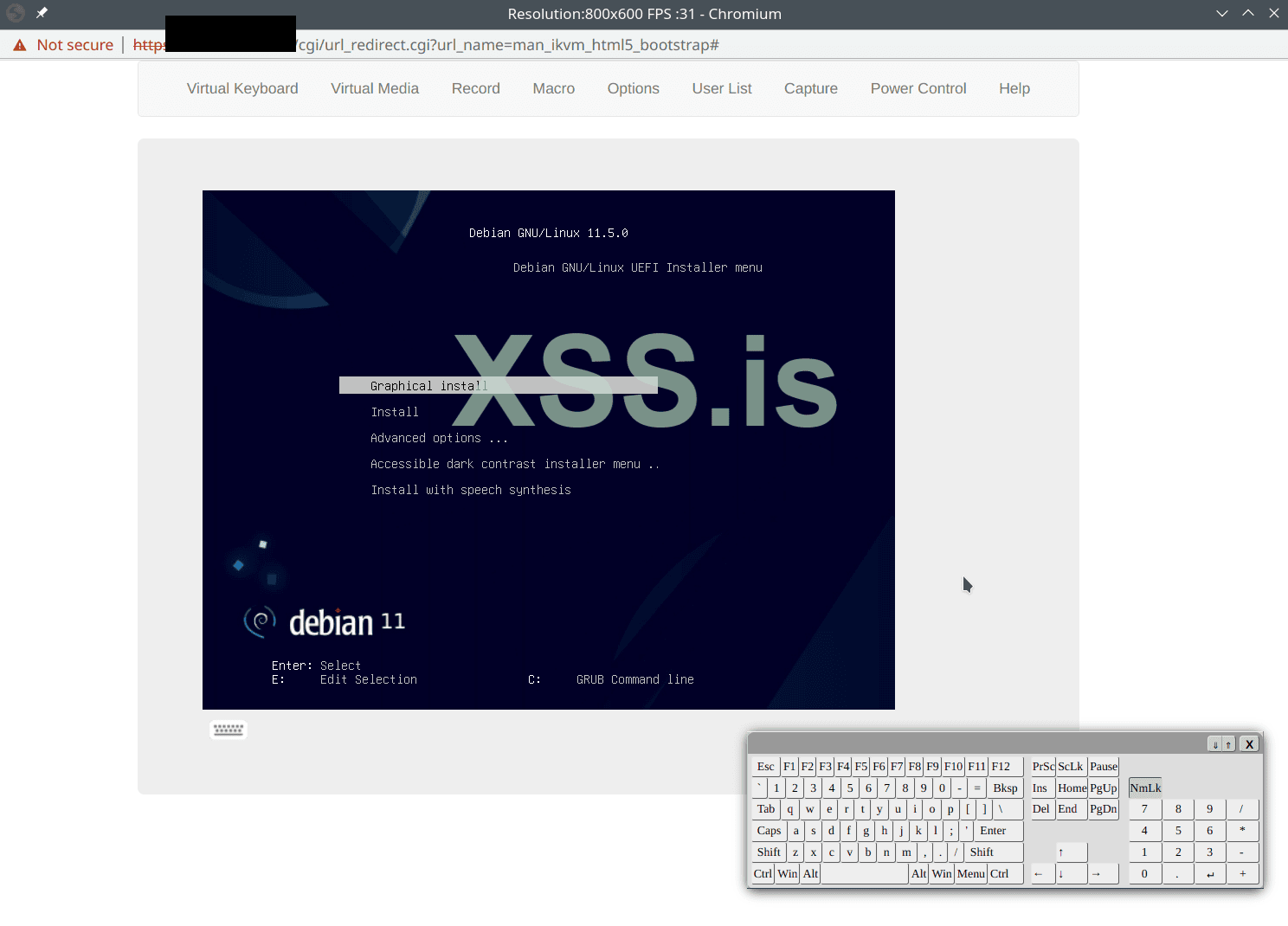Click the double down arrow keyboard resize button
The width and height of the screenshot is (1288, 926).
pos(1215,744)
